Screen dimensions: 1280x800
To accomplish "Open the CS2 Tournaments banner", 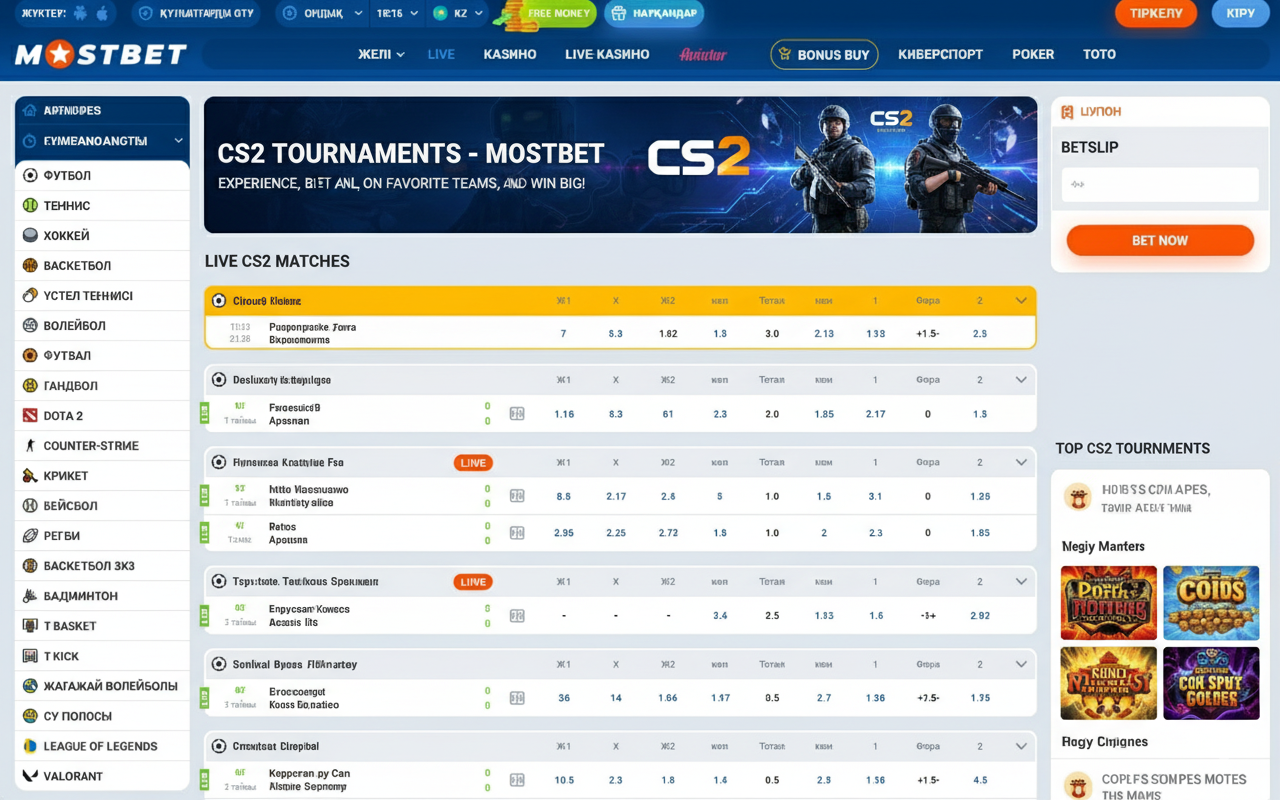I will pos(620,165).
